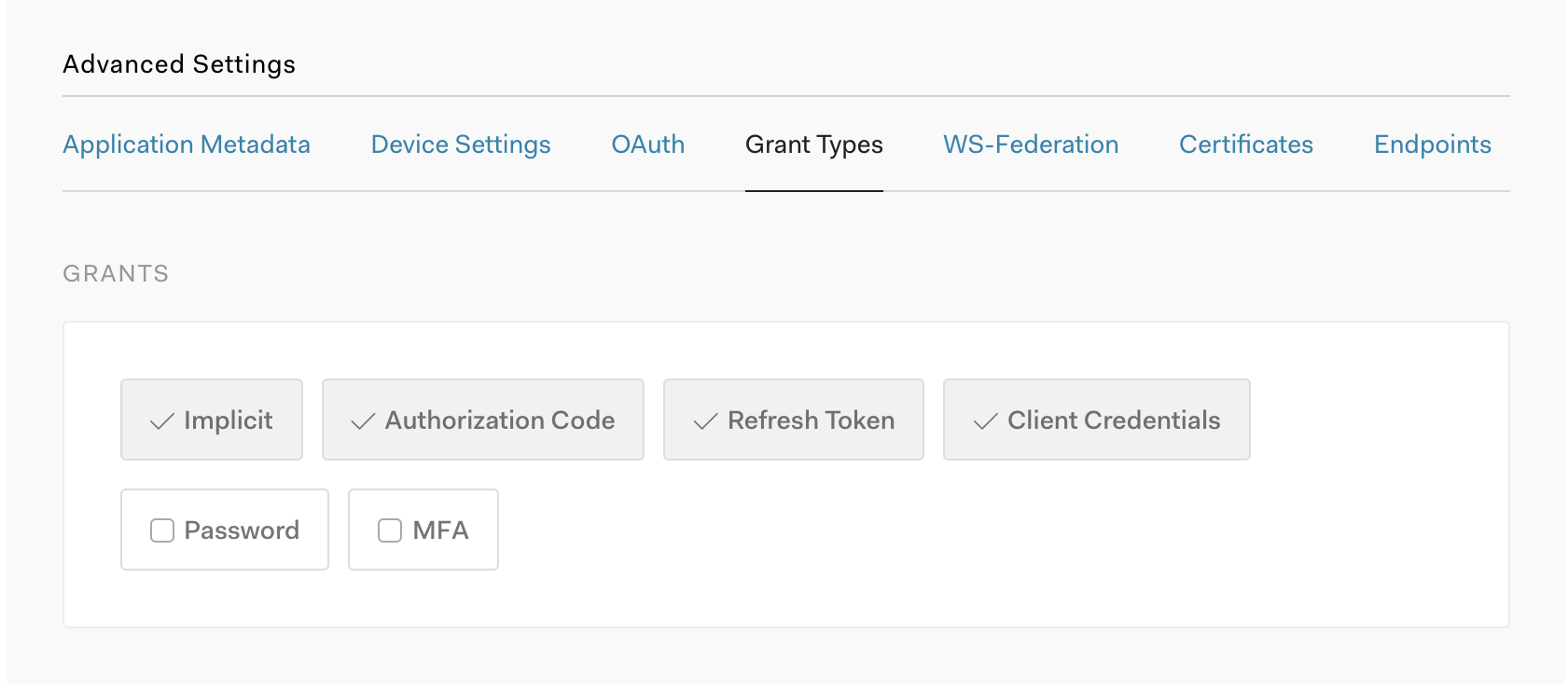This screenshot has width=1568, height=688.
Task: Disable grant via Client Credentials label
Action: click(1113, 420)
